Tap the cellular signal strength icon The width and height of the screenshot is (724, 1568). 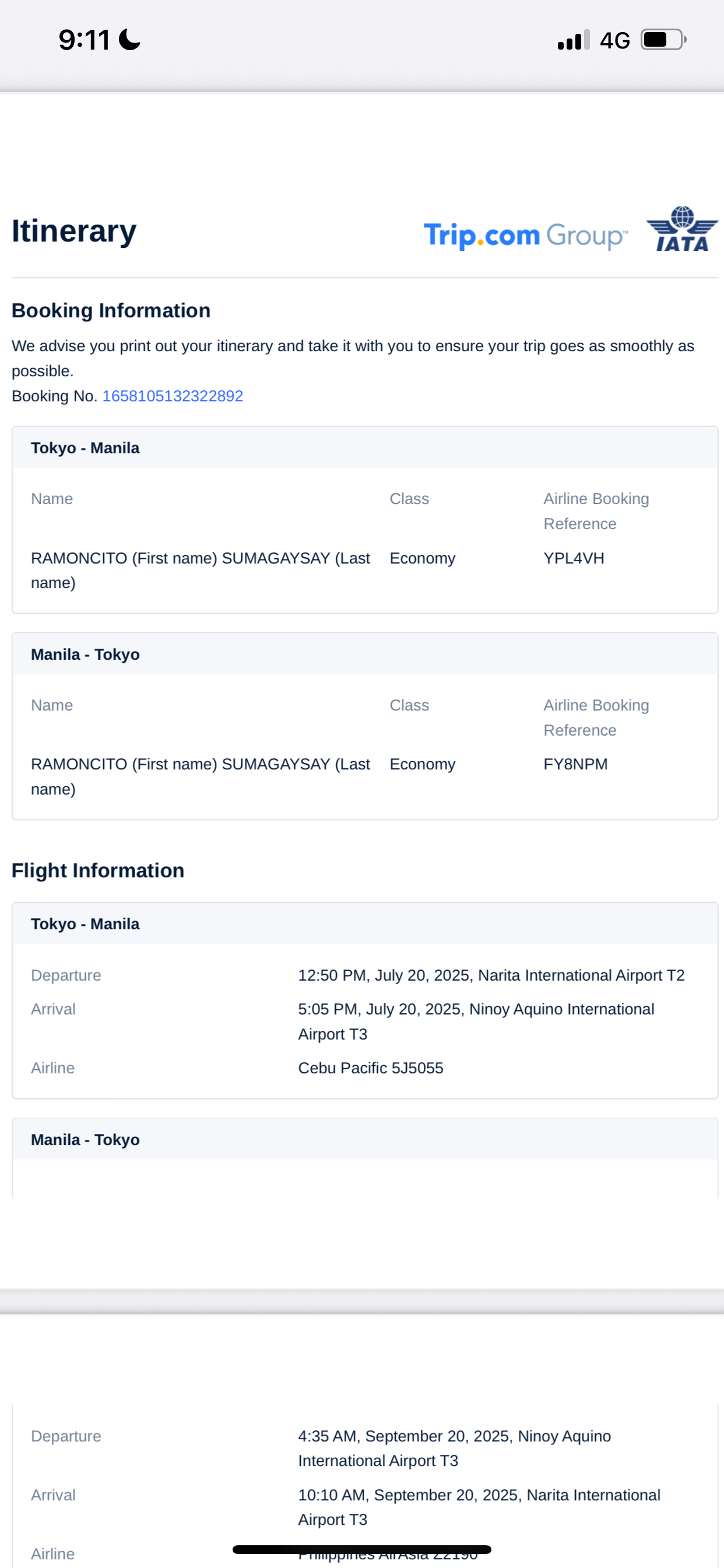pyautogui.click(x=573, y=40)
